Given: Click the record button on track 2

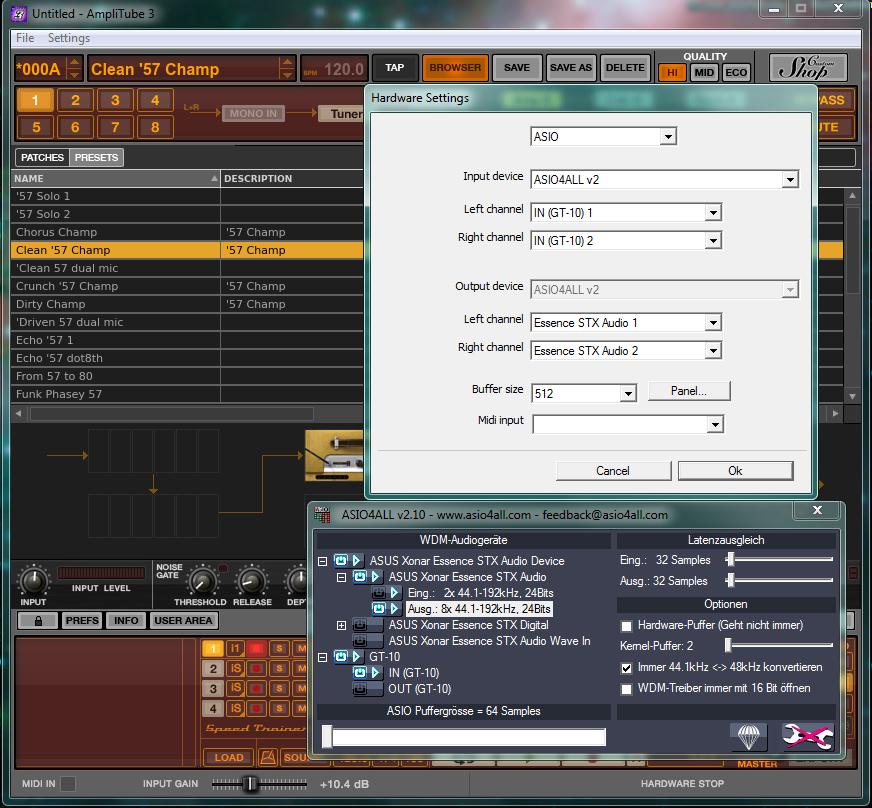Looking at the screenshot, I should 256,668.
